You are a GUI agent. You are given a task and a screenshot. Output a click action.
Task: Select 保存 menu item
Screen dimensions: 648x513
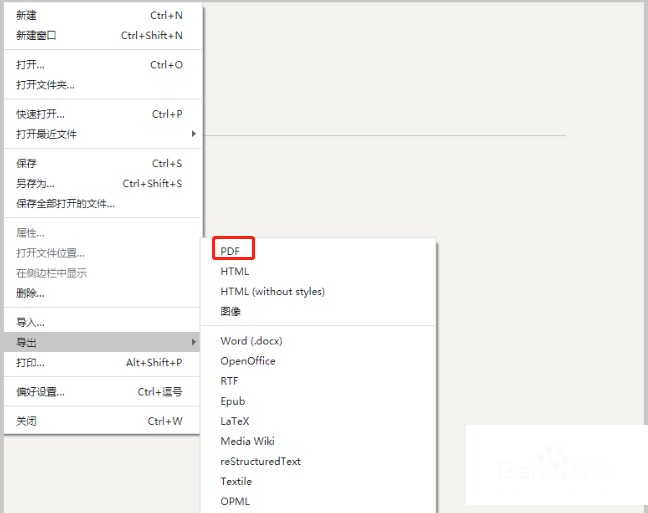(102, 163)
